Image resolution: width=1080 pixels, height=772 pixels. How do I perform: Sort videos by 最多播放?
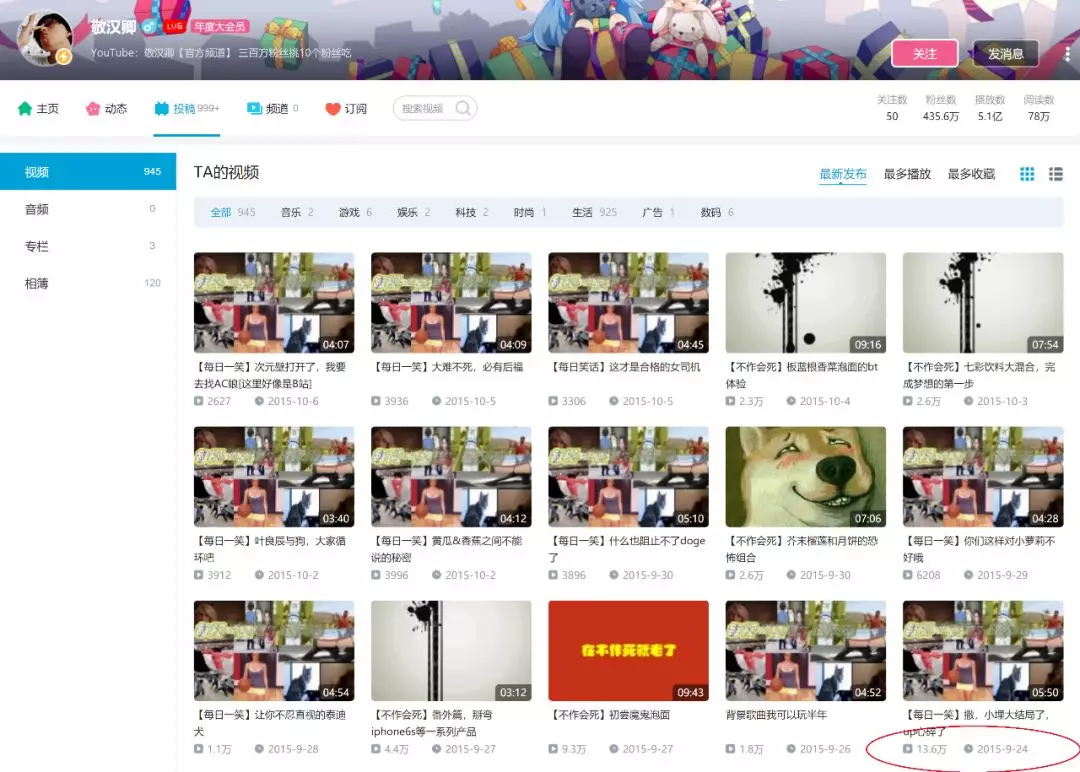pyautogui.click(x=907, y=174)
